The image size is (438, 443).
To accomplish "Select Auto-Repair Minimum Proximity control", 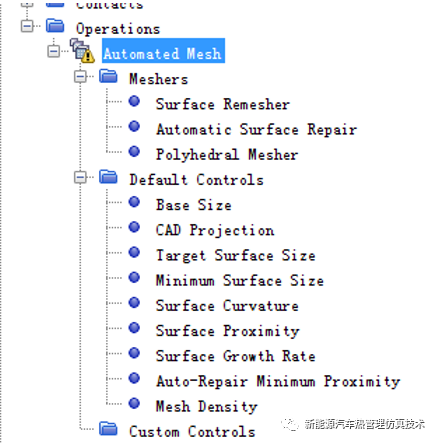I will [278, 381].
